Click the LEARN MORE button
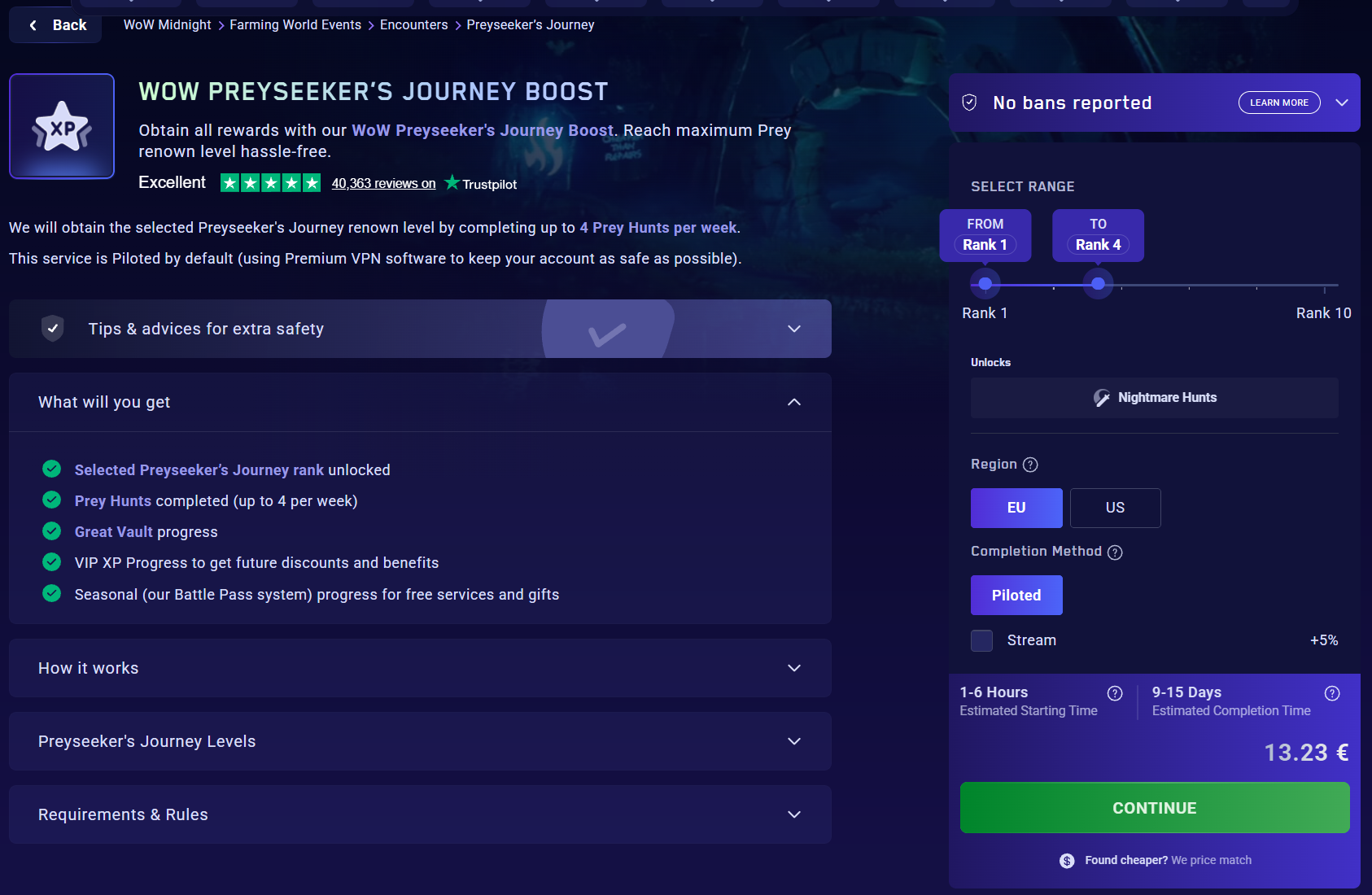Image resolution: width=1372 pixels, height=895 pixels. pyautogui.click(x=1279, y=103)
